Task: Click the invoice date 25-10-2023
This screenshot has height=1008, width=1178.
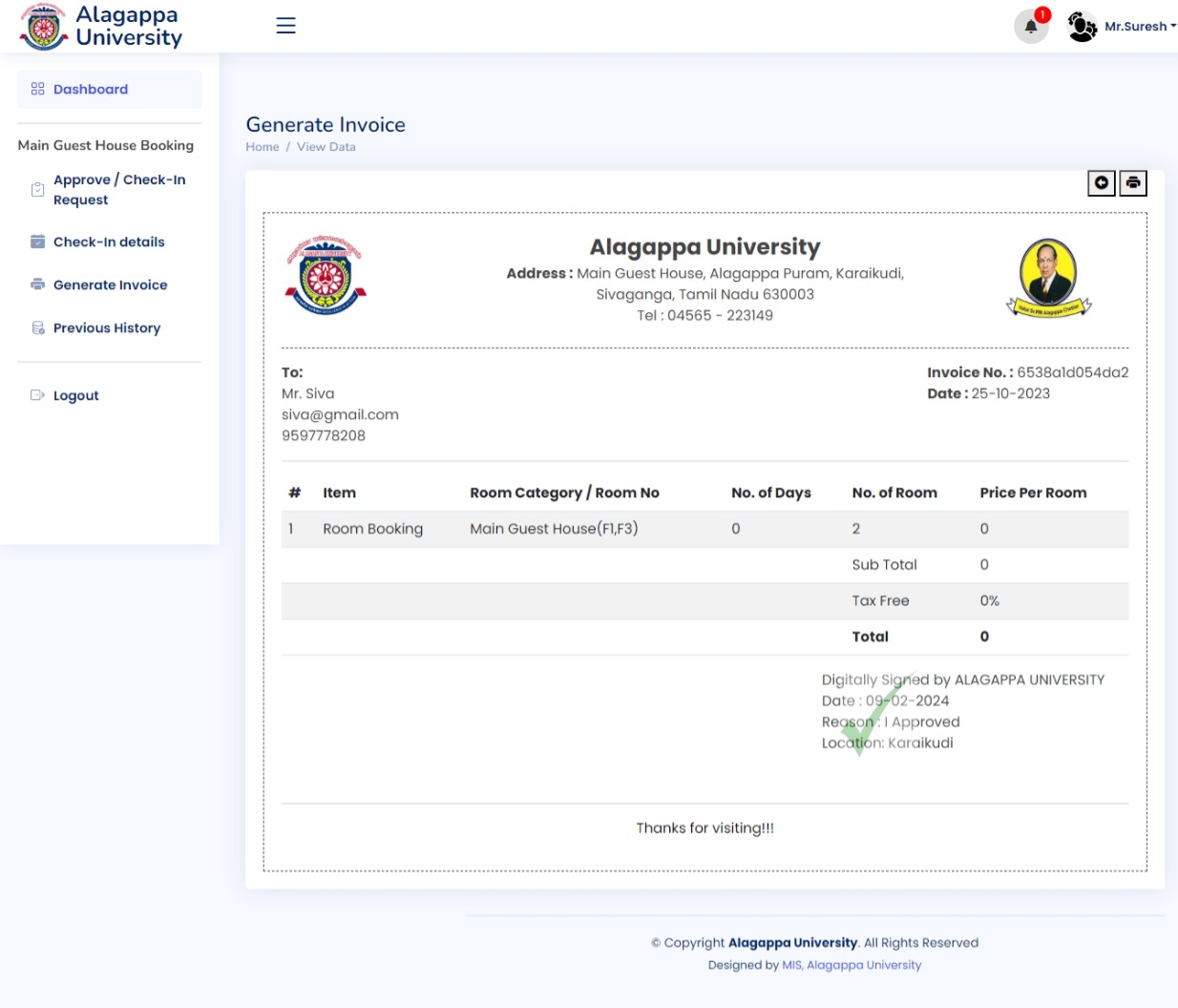Action: click(1011, 394)
